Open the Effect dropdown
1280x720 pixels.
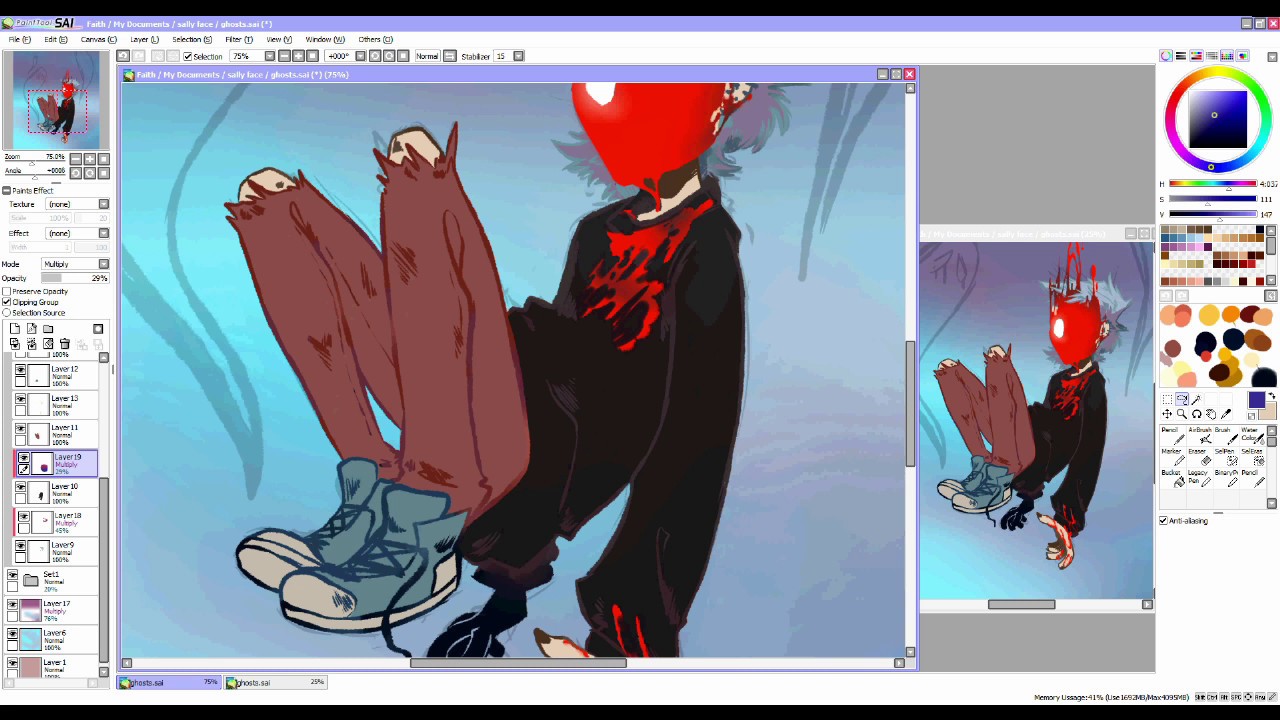(76, 233)
